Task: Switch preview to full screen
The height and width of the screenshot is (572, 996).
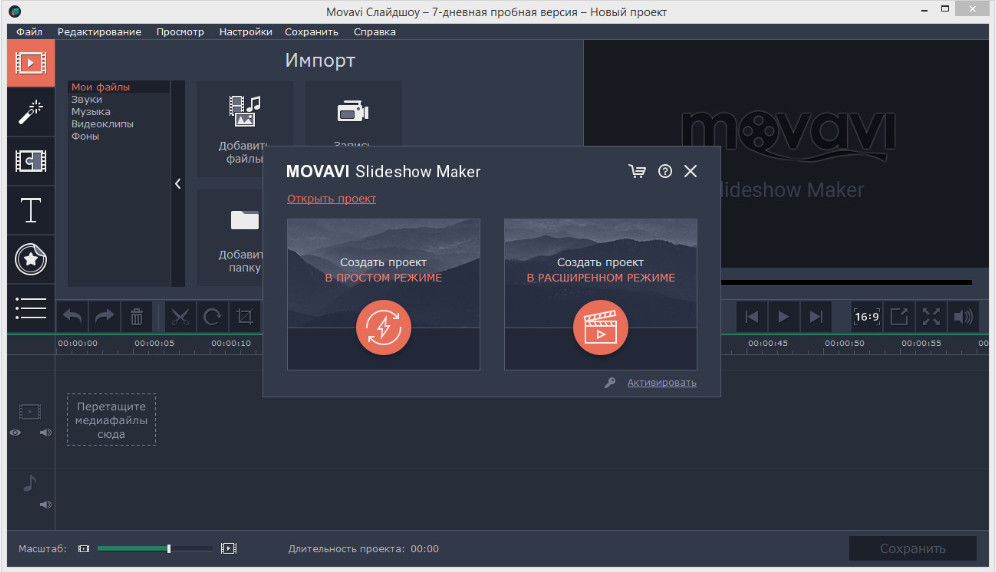Action: tap(931, 317)
